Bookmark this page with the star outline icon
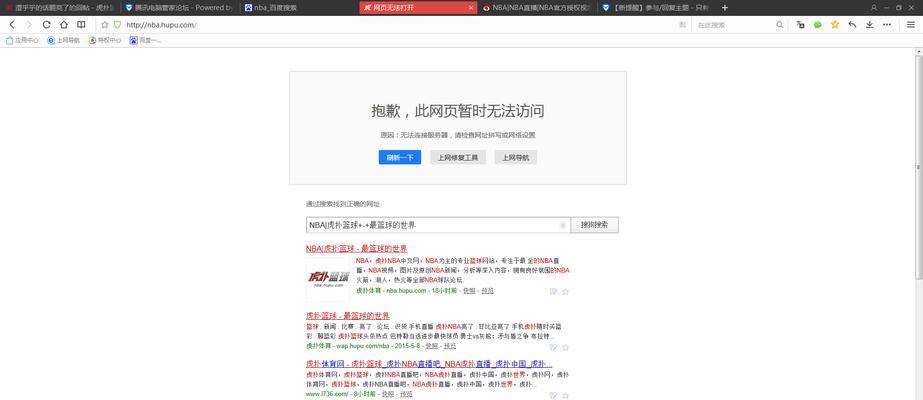The width and height of the screenshot is (923, 400). [x=105, y=25]
